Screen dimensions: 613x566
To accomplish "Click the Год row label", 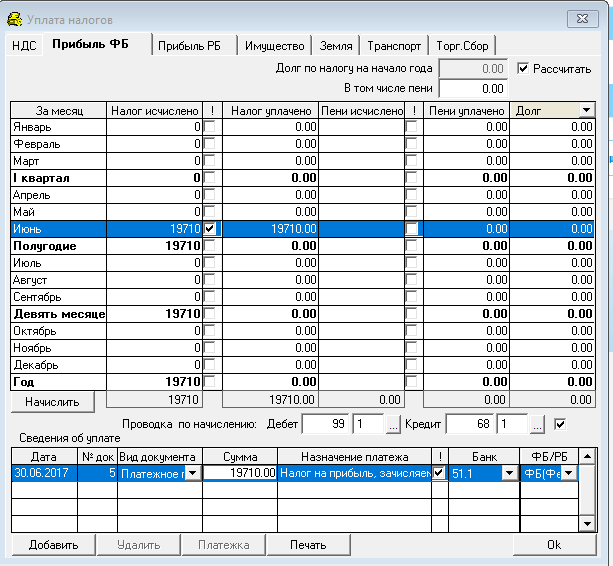I will [59, 382].
